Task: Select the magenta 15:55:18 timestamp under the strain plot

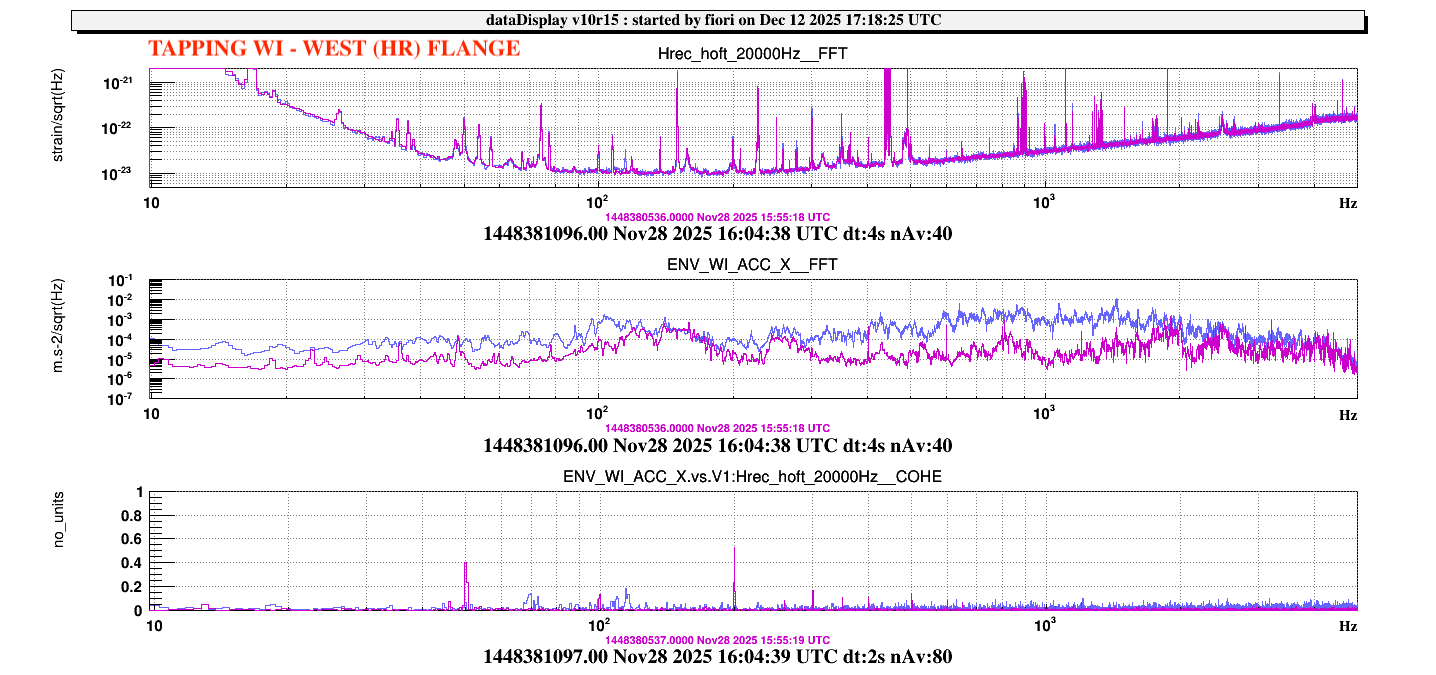Action: (717, 217)
